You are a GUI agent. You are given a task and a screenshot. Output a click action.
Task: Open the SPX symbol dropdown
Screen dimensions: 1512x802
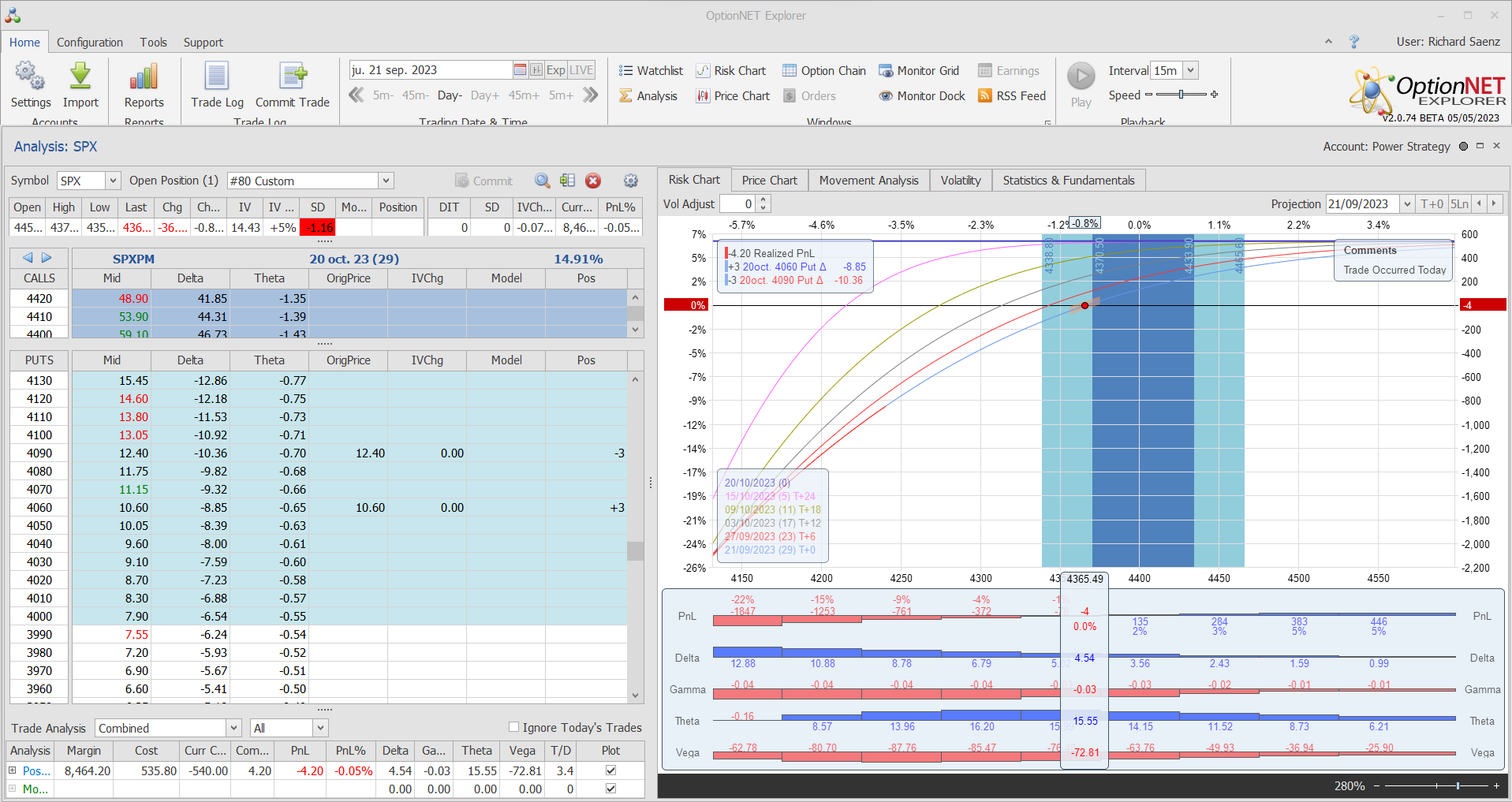click(x=113, y=181)
